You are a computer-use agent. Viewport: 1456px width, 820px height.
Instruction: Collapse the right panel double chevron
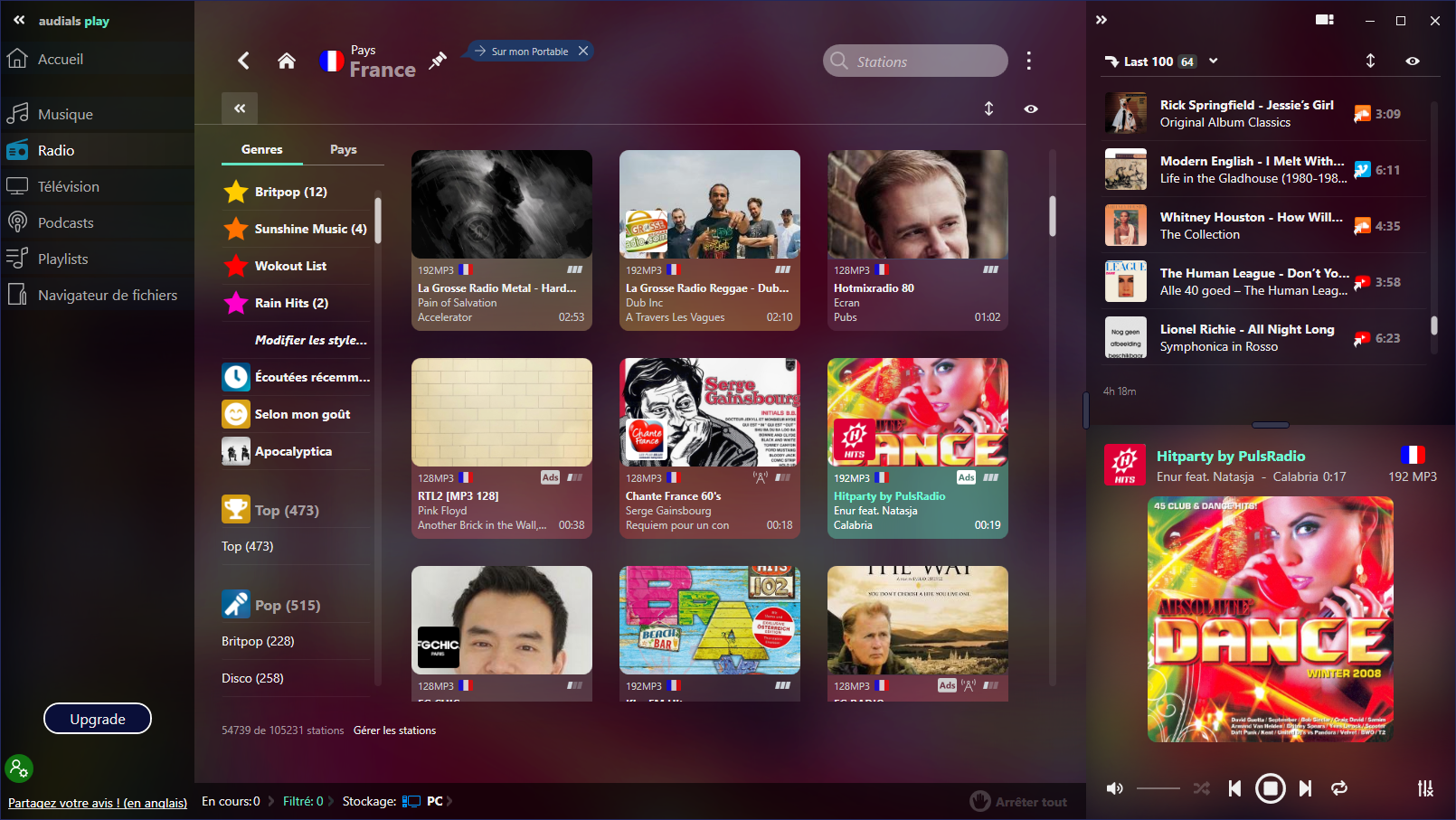[x=1101, y=20]
